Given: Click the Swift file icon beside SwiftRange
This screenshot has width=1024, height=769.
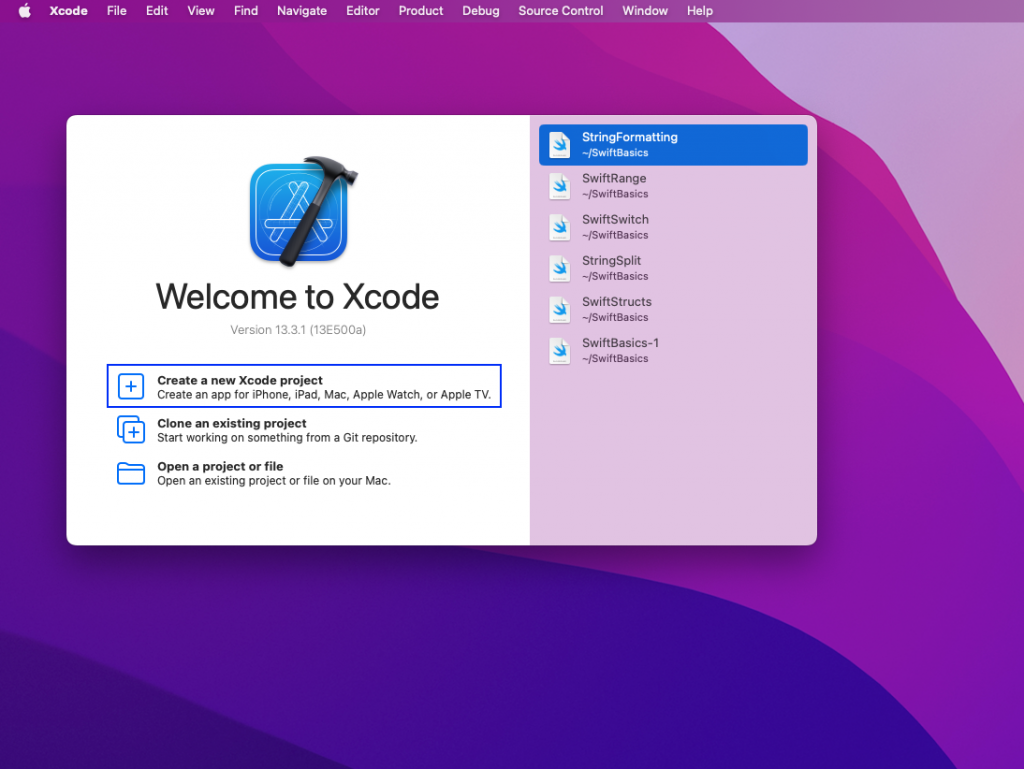Looking at the screenshot, I should 560,186.
